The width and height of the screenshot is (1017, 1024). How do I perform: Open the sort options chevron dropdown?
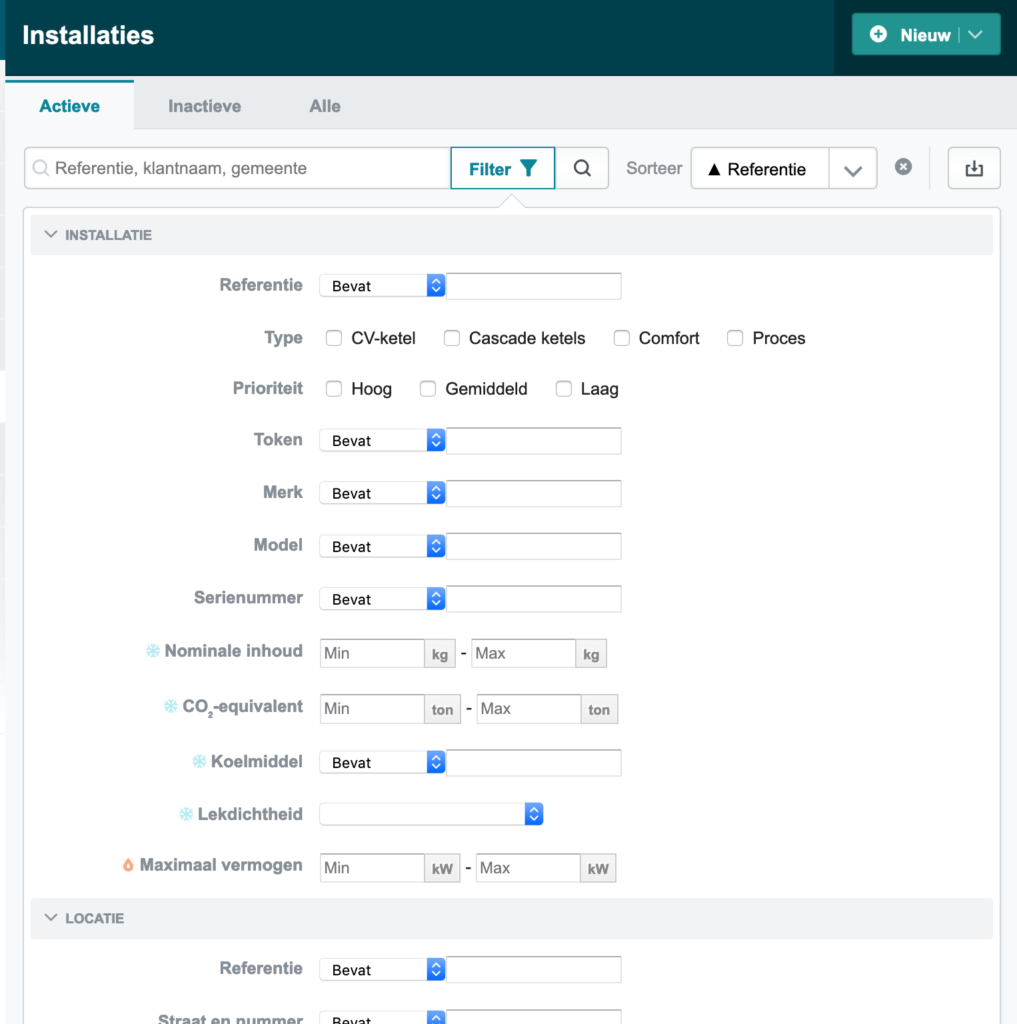click(x=852, y=170)
